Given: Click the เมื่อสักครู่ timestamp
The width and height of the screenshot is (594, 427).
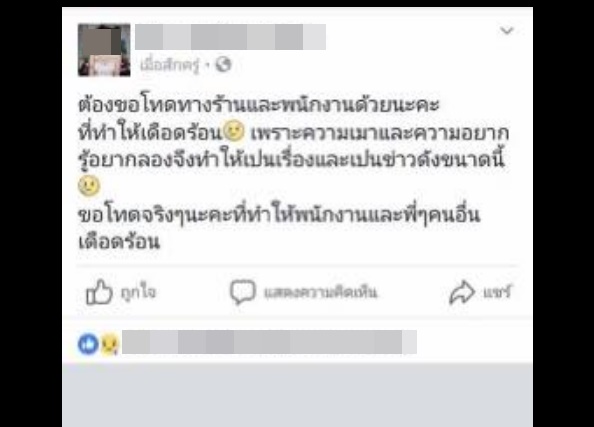Looking at the screenshot, I should coord(169,65).
